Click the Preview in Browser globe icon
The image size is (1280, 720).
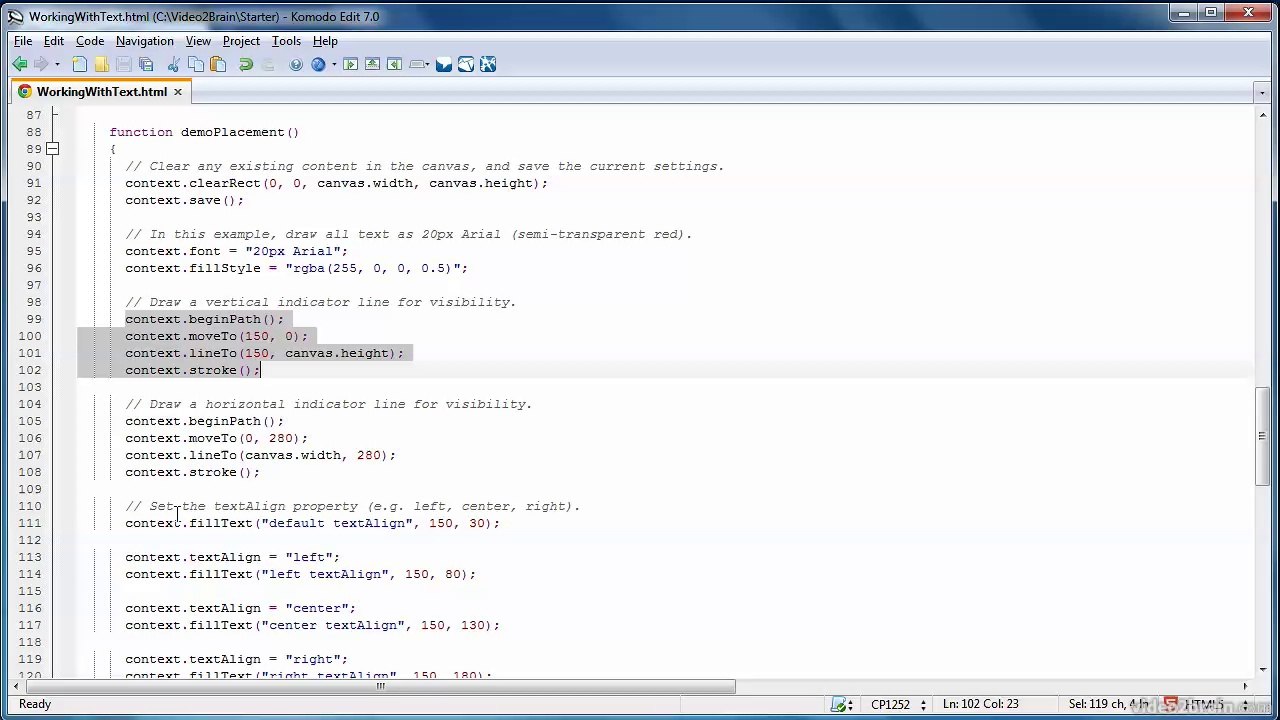(318, 64)
